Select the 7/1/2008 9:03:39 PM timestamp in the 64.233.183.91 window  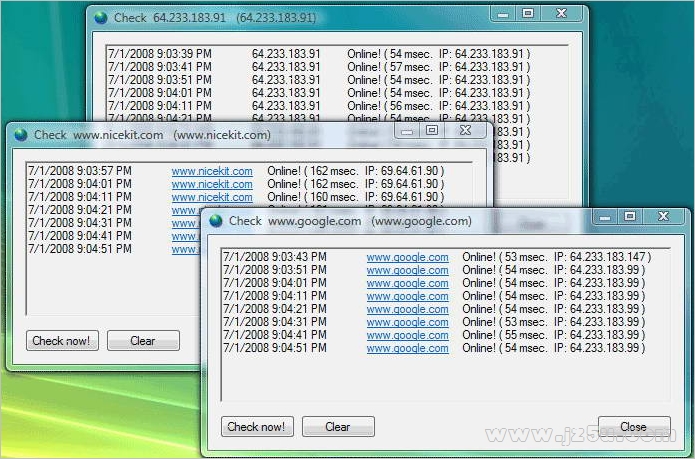(x=160, y=54)
